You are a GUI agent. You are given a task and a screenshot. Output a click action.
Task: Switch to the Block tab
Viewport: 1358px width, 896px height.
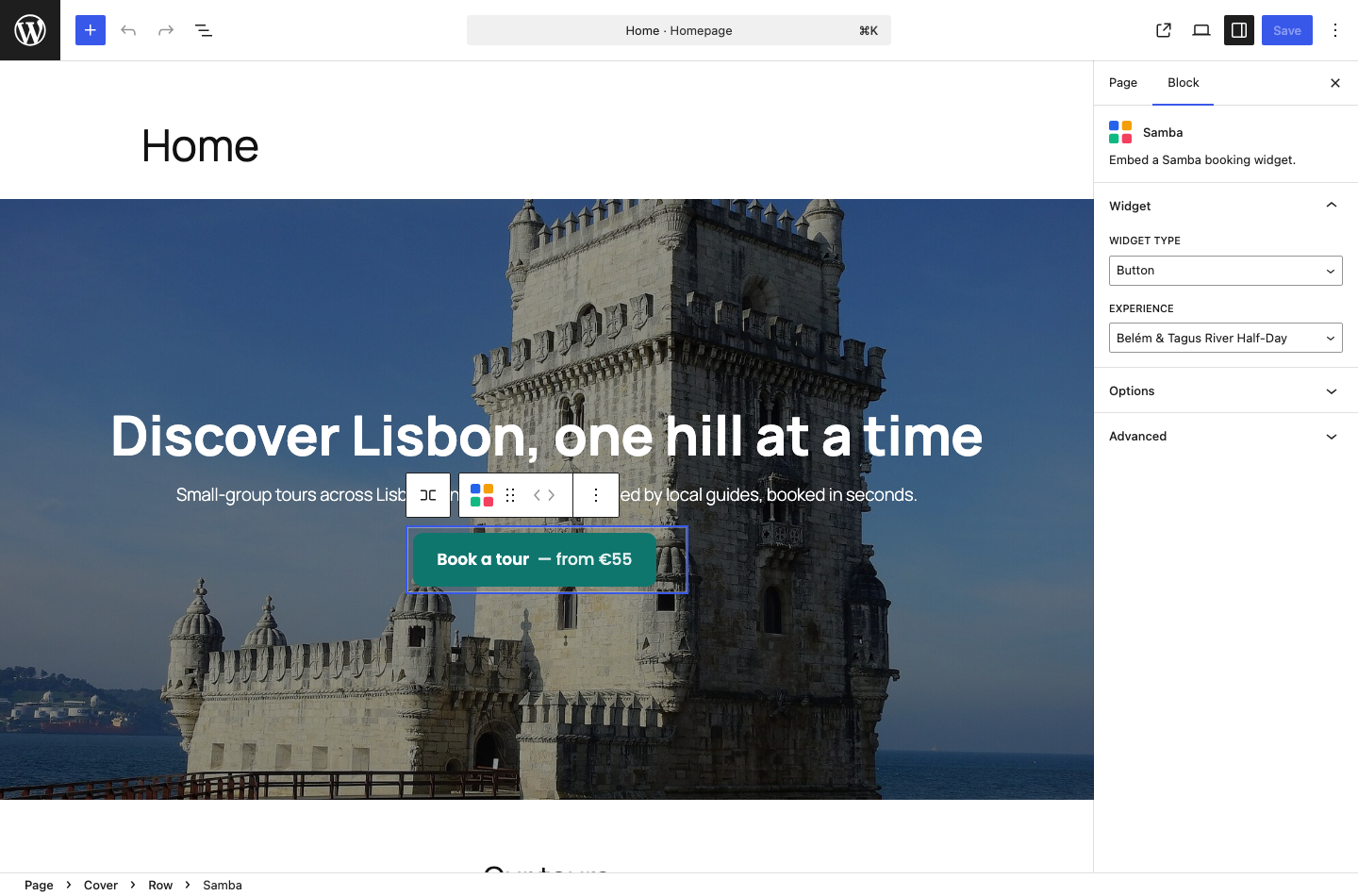1184,83
